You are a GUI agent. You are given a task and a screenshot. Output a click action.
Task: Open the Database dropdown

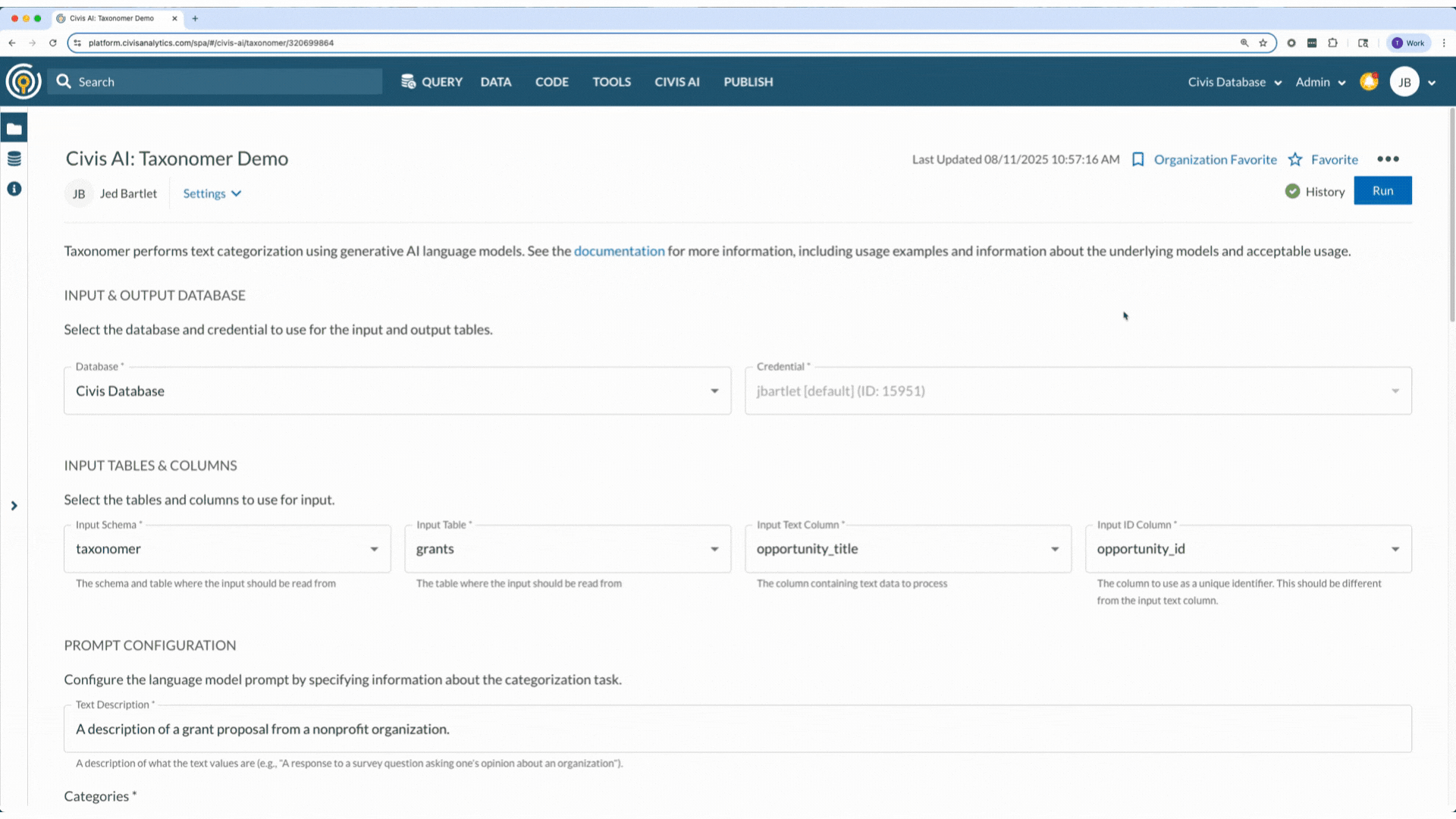397,391
